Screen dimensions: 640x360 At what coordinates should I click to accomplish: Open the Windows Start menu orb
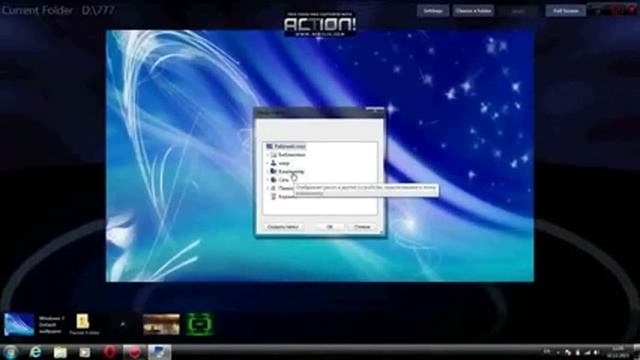[10, 352]
